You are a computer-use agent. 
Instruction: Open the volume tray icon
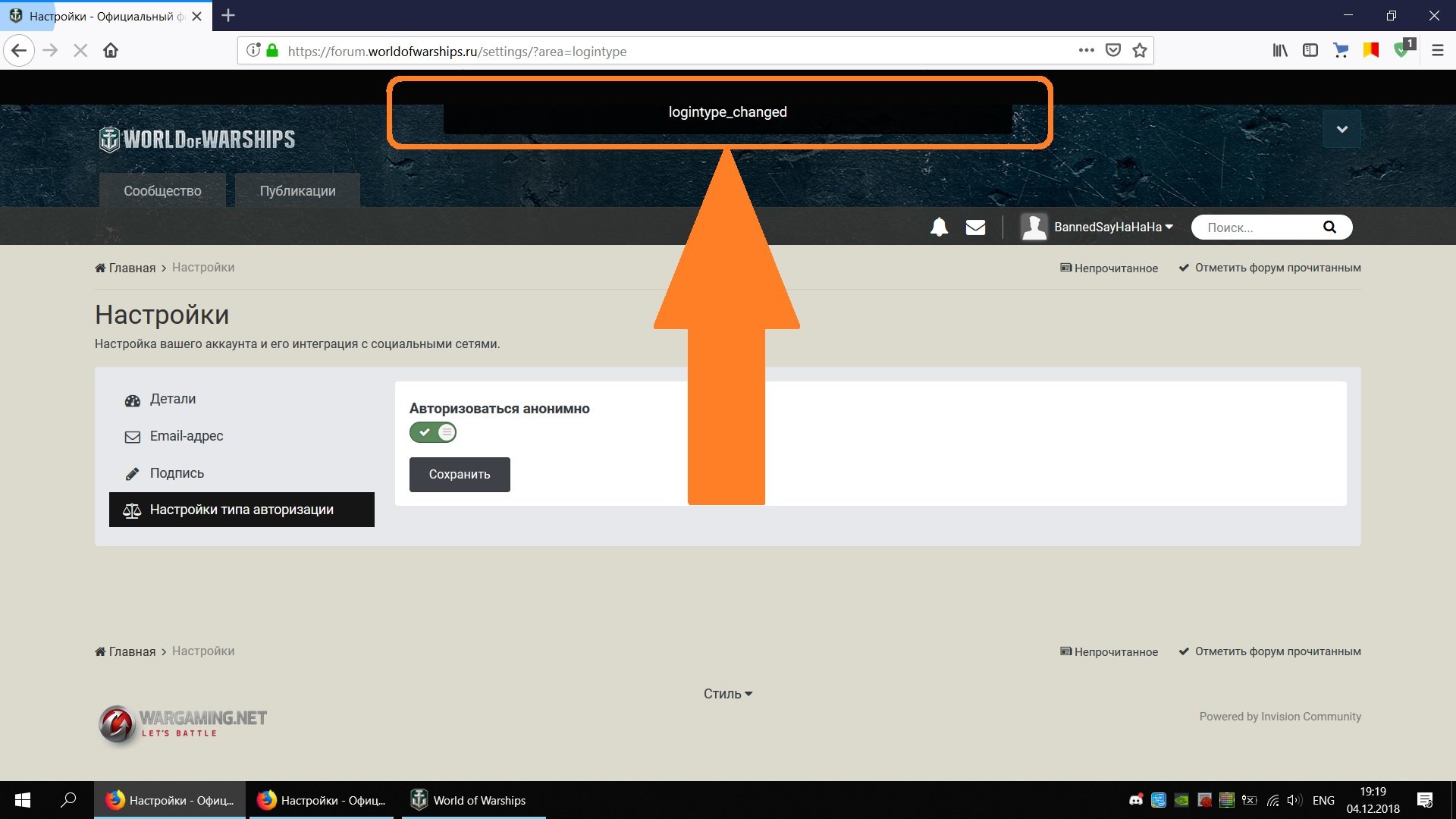click(x=1295, y=800)
